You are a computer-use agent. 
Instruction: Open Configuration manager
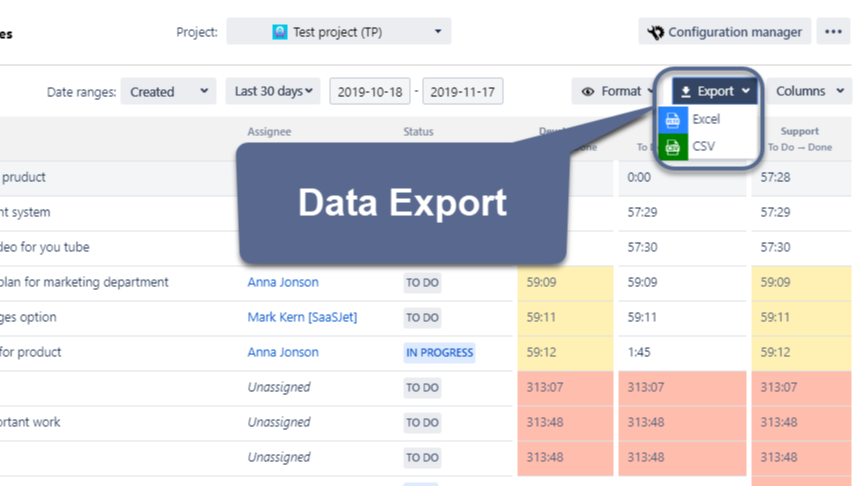tap(725, 32)
